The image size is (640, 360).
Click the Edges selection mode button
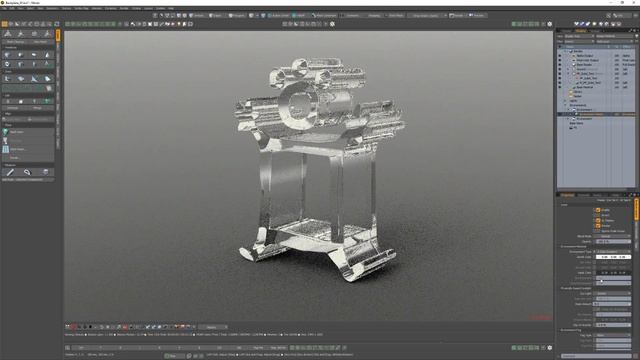click(216, 16)
